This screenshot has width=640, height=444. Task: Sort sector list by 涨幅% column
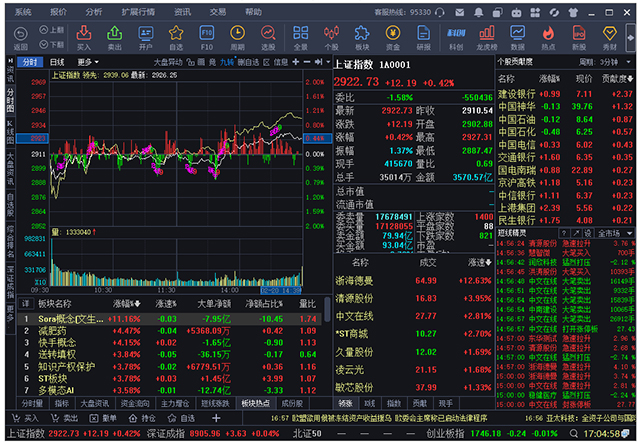click(127, 304)
